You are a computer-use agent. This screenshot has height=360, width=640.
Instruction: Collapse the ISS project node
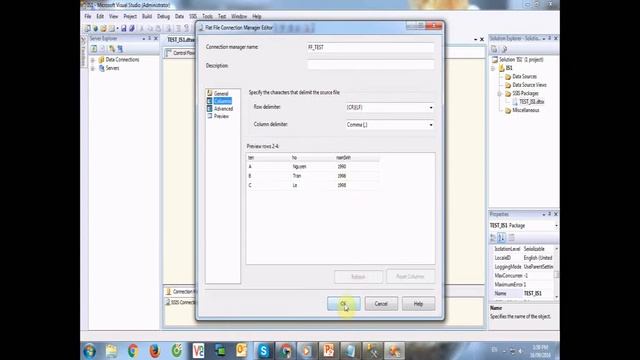tap(493, 68)
